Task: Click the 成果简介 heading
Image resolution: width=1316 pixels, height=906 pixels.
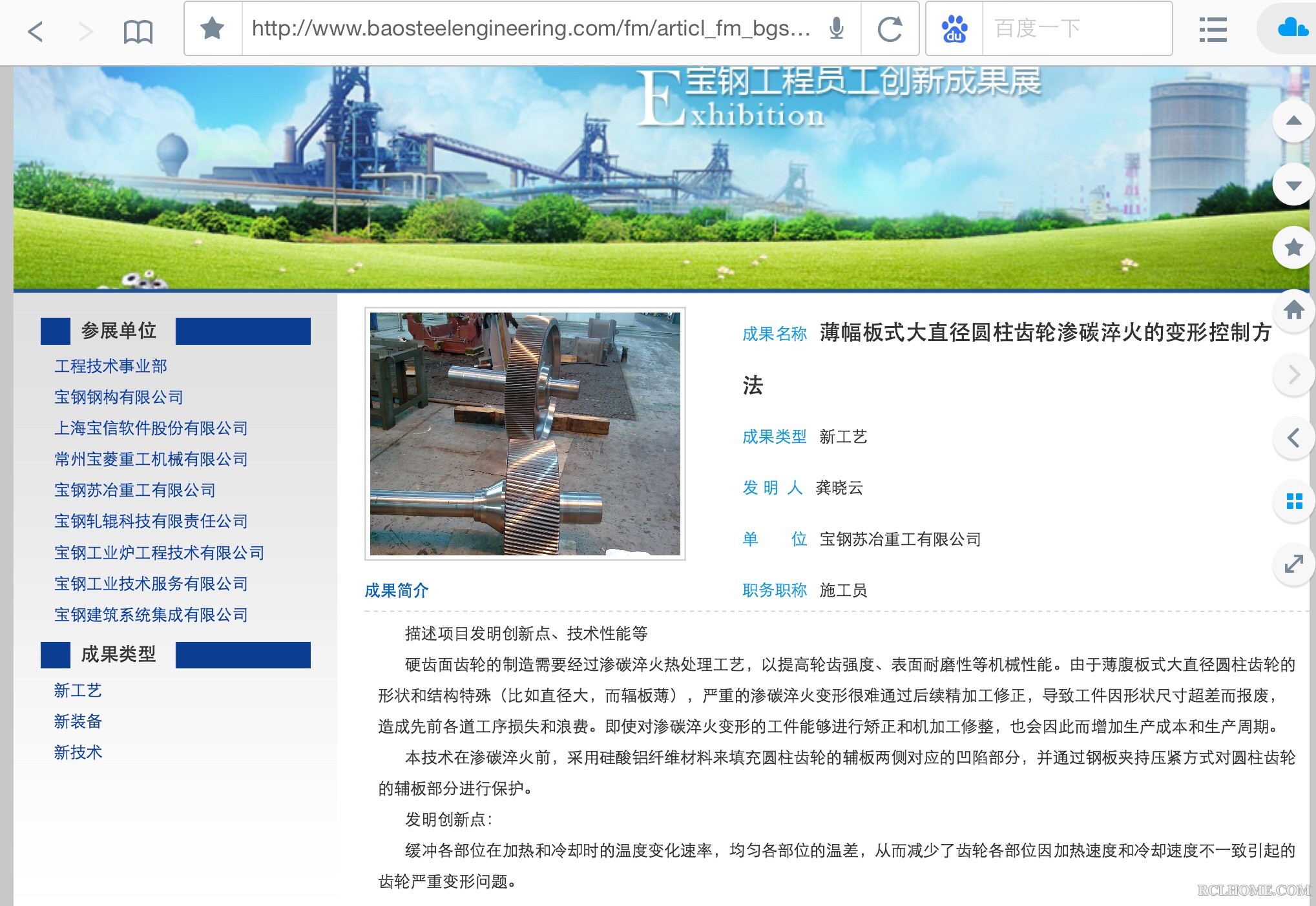Action: click(397, 590)
